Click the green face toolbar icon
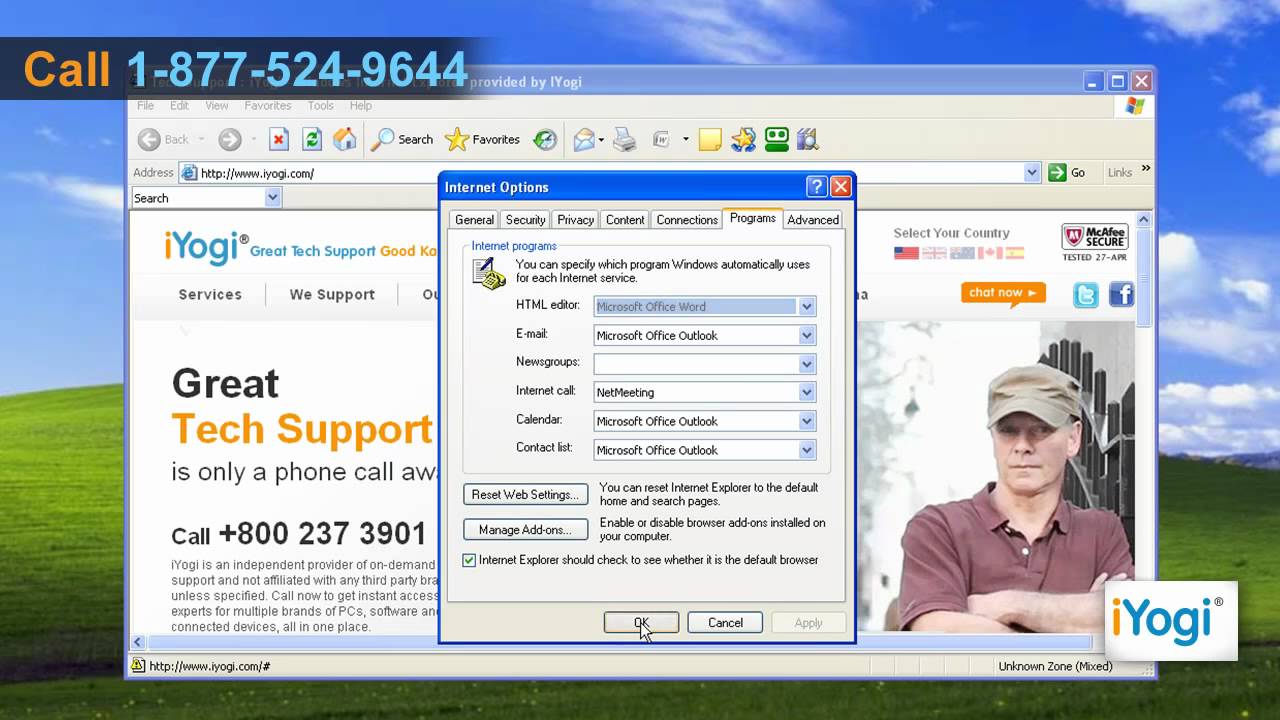 (777, 140)
